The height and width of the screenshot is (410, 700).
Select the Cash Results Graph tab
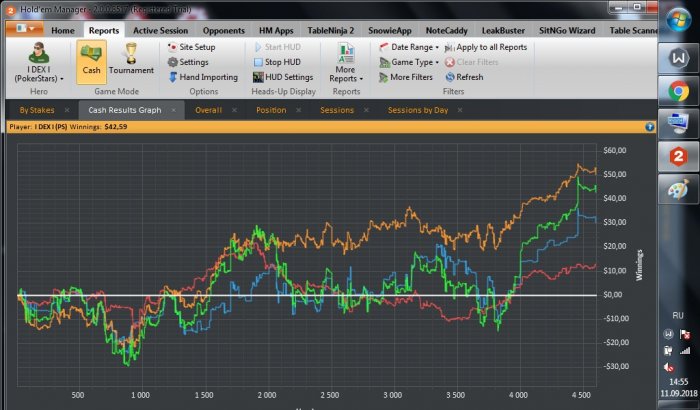pos(125,110)
